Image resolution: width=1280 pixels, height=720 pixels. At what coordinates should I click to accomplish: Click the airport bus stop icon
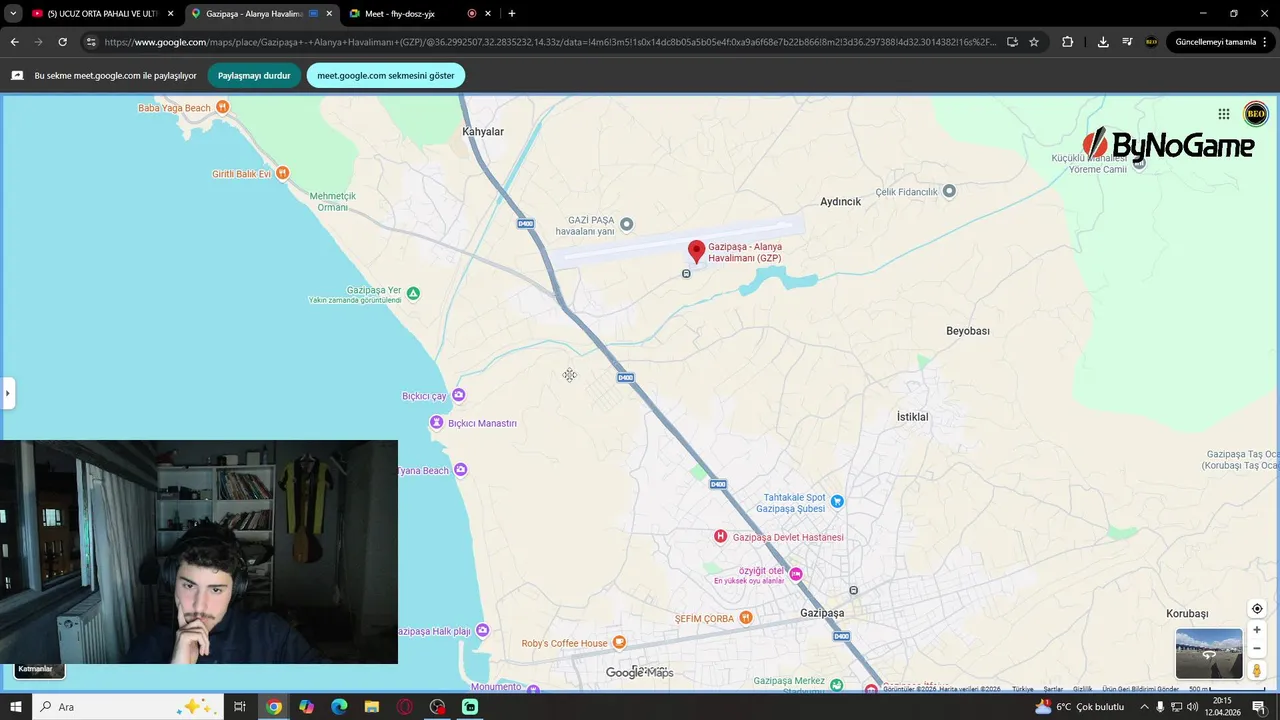tap(686, 273)
